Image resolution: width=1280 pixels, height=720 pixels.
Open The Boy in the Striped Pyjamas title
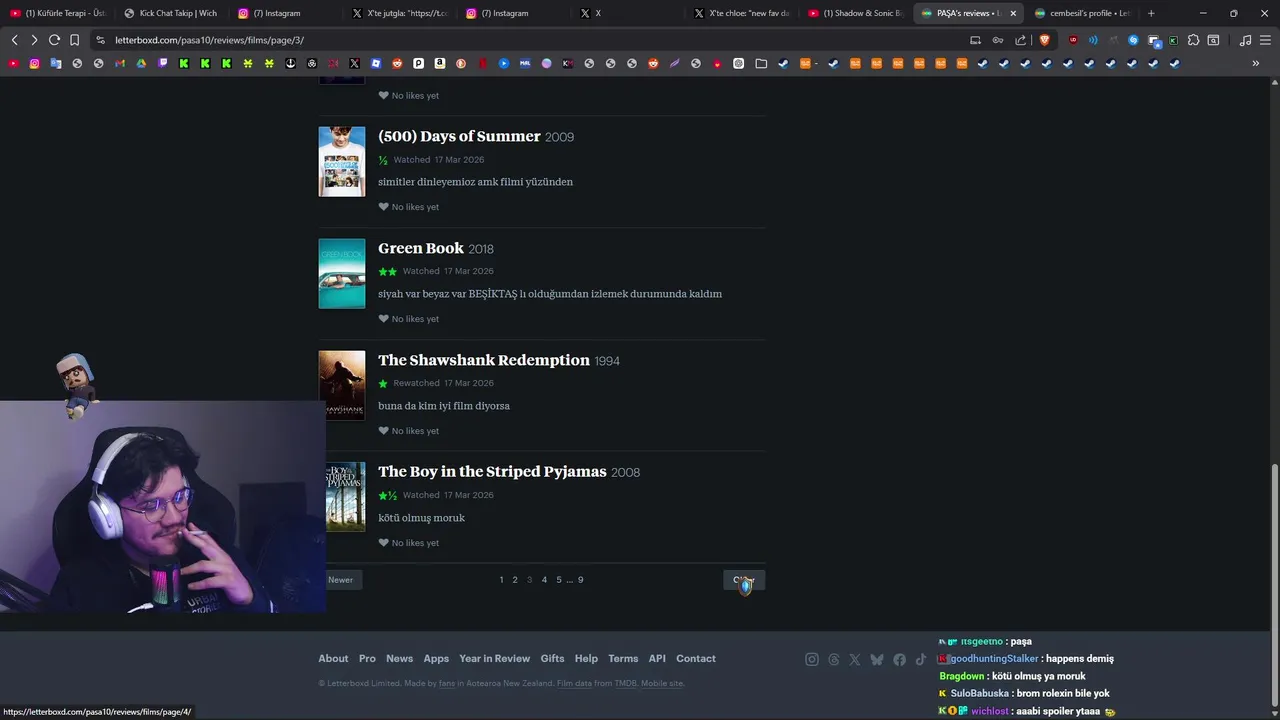492,471
